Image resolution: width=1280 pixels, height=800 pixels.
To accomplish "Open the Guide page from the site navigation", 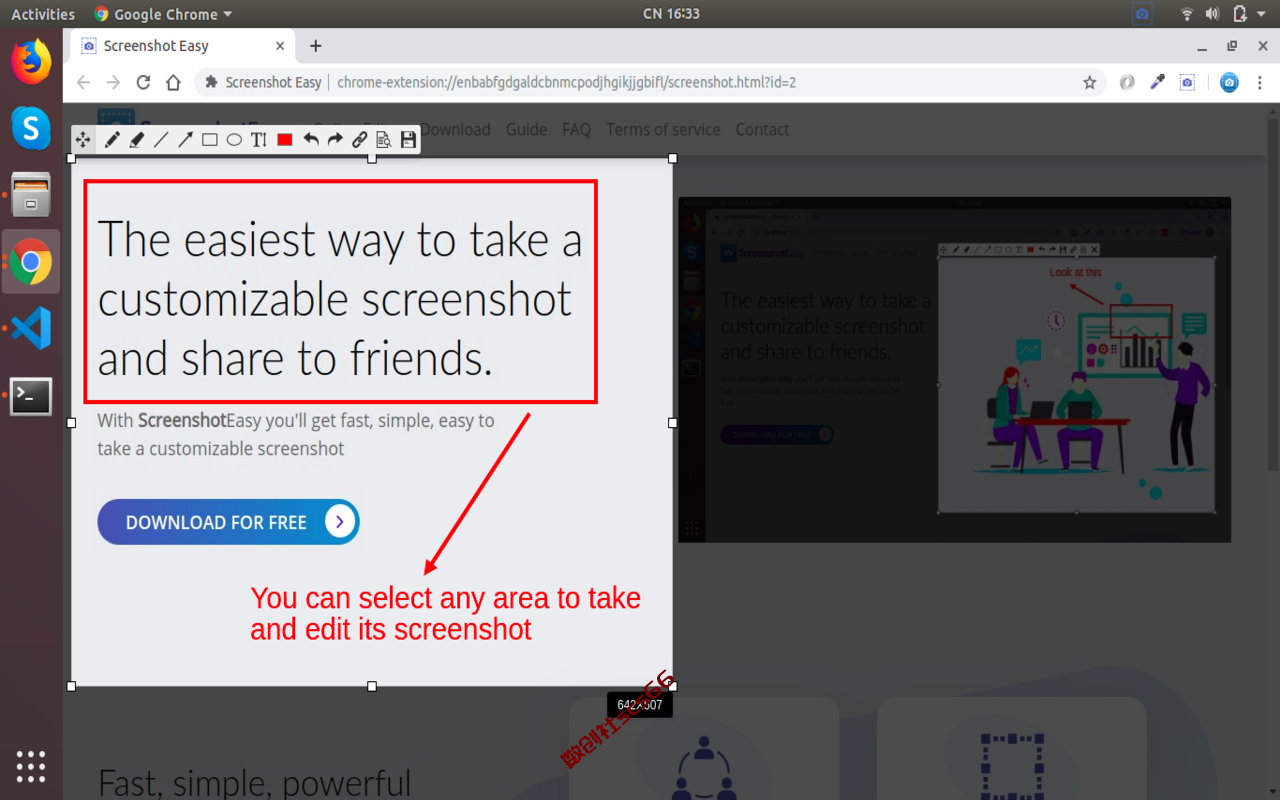I will pyautogui.click(x=526, y=129).
